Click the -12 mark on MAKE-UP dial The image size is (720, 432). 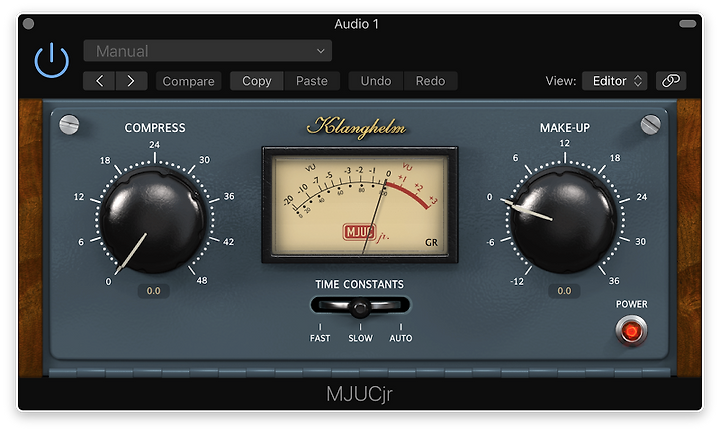click(x=517, y=281)
